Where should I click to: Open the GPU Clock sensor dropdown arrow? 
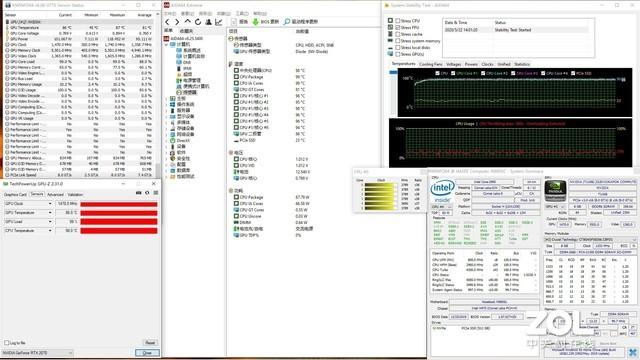click(50, 203)
